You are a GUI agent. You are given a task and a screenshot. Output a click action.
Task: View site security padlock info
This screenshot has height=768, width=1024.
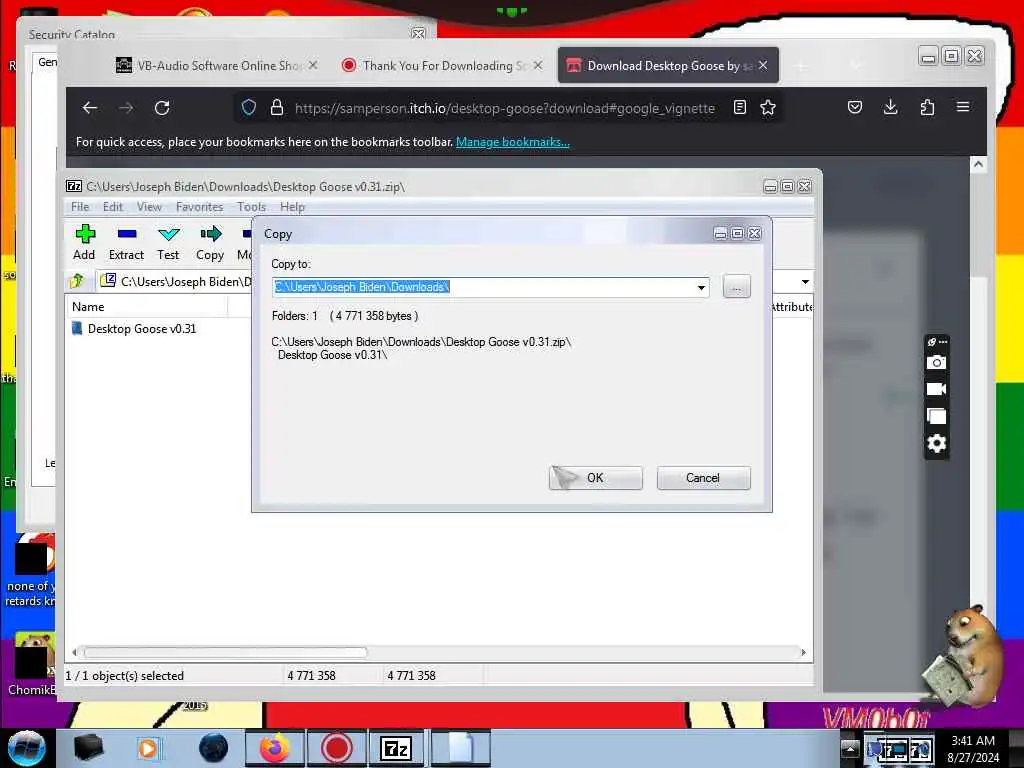click(277, 108)
